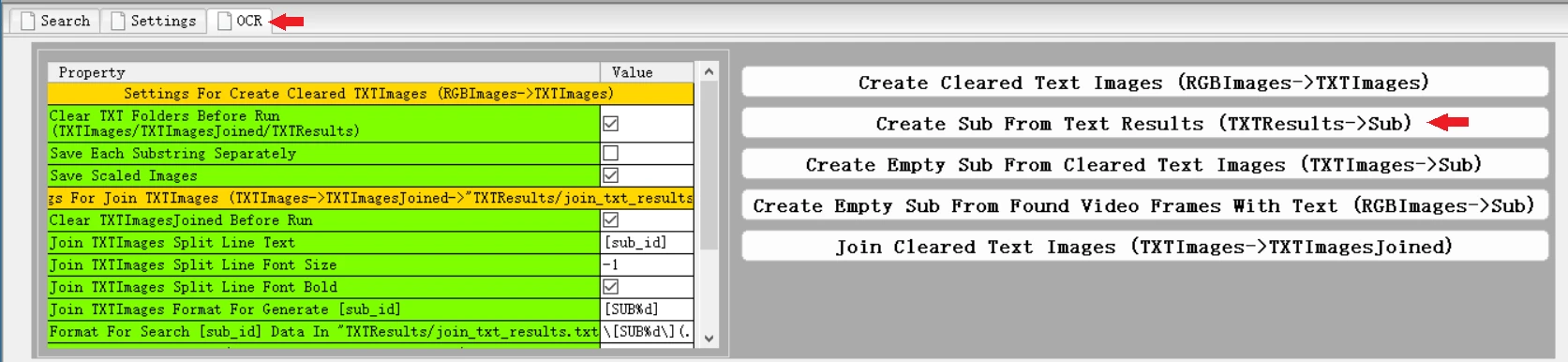Click the document icon on the Settings tab
The height and width of the screenshot is (362, 1568).
[x=118, y=21]
